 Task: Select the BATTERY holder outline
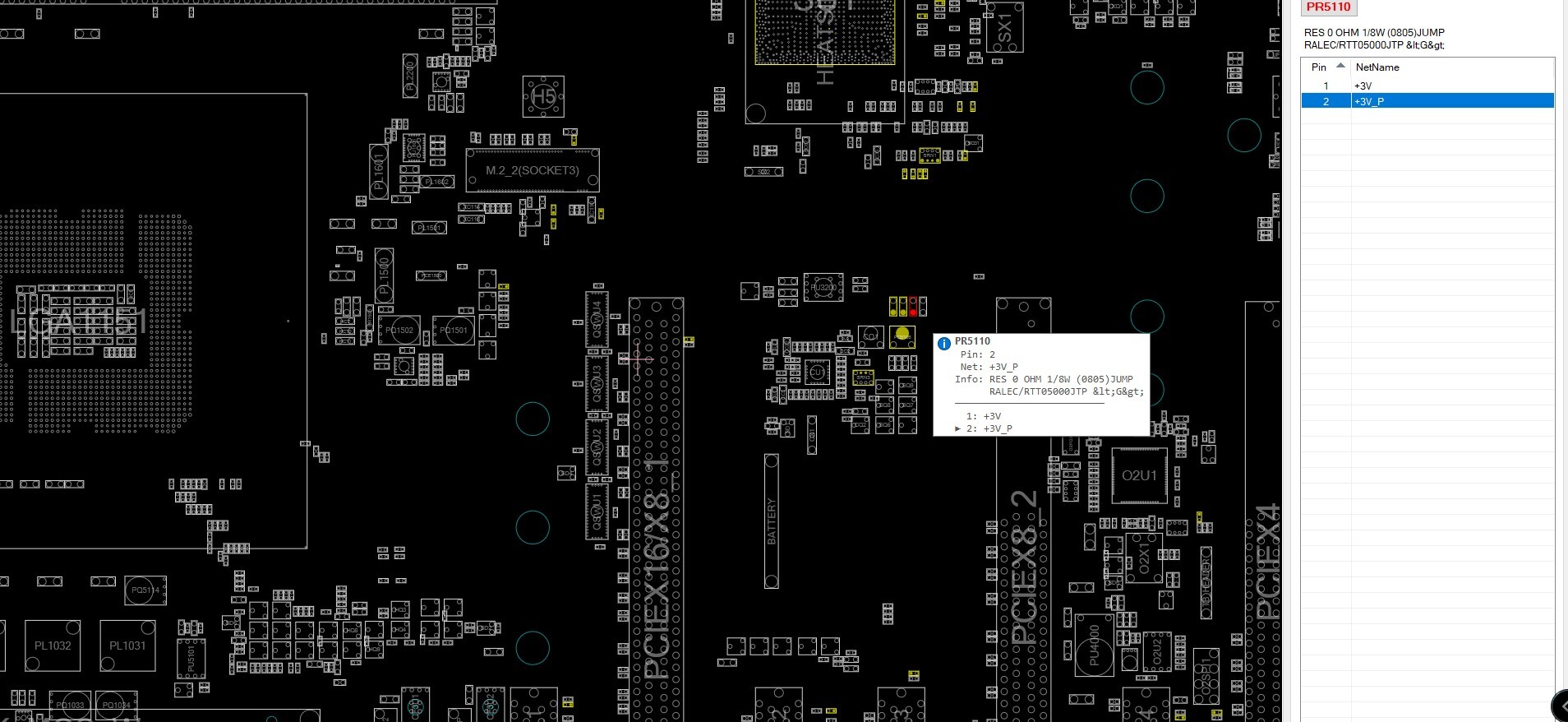pos(771,521)
